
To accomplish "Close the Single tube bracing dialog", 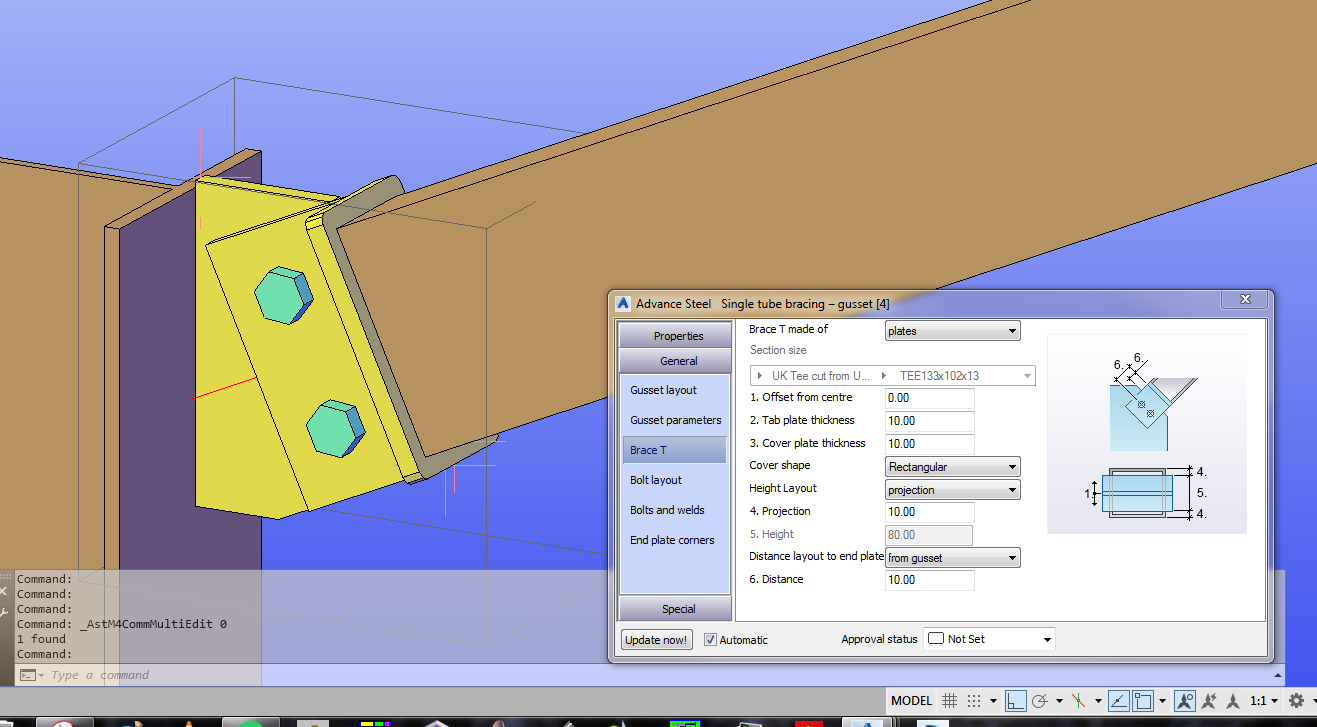I will click(x=1246, y=299).
